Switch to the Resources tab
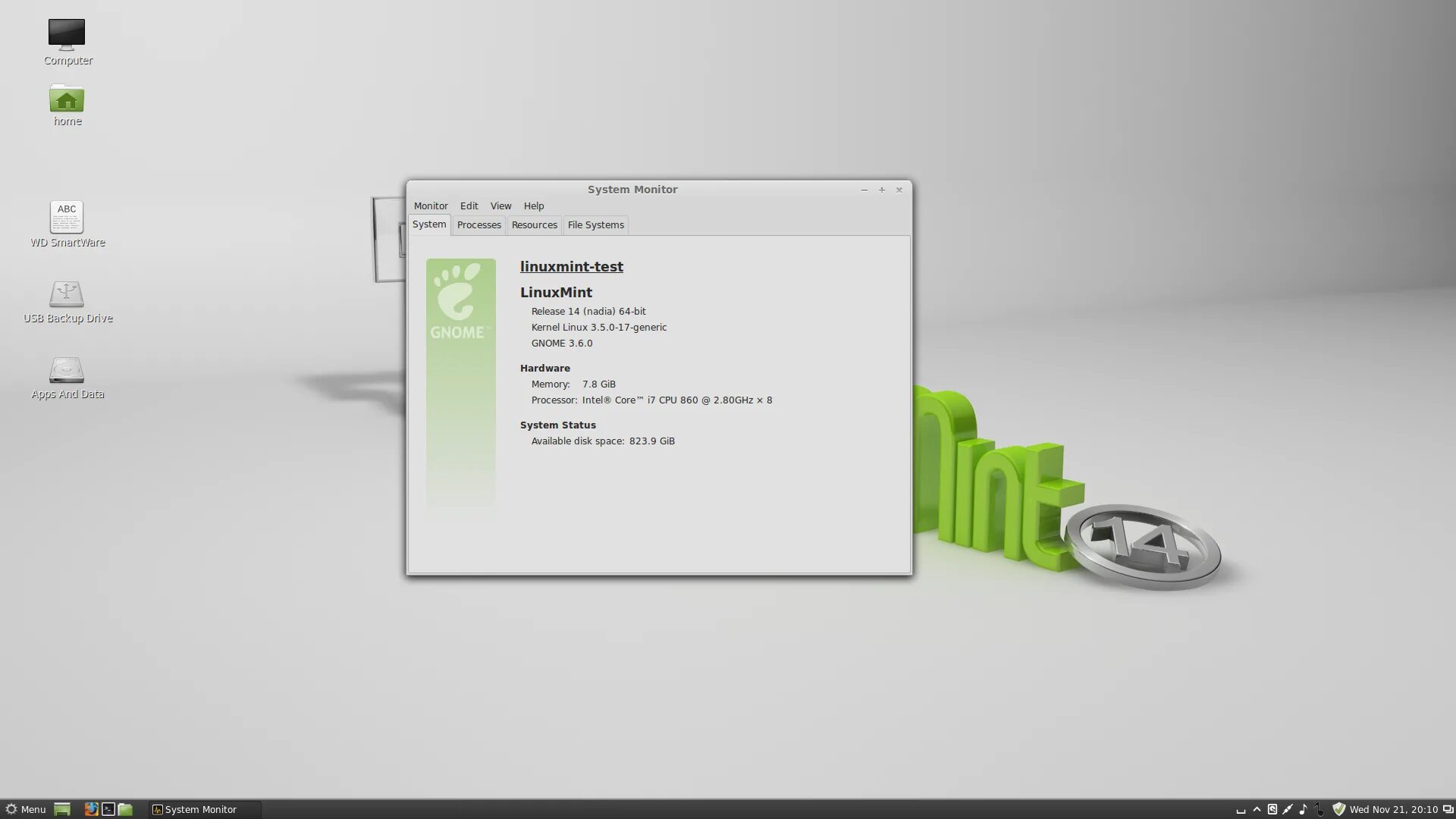The image size is (1456, 819). [534, 225]
